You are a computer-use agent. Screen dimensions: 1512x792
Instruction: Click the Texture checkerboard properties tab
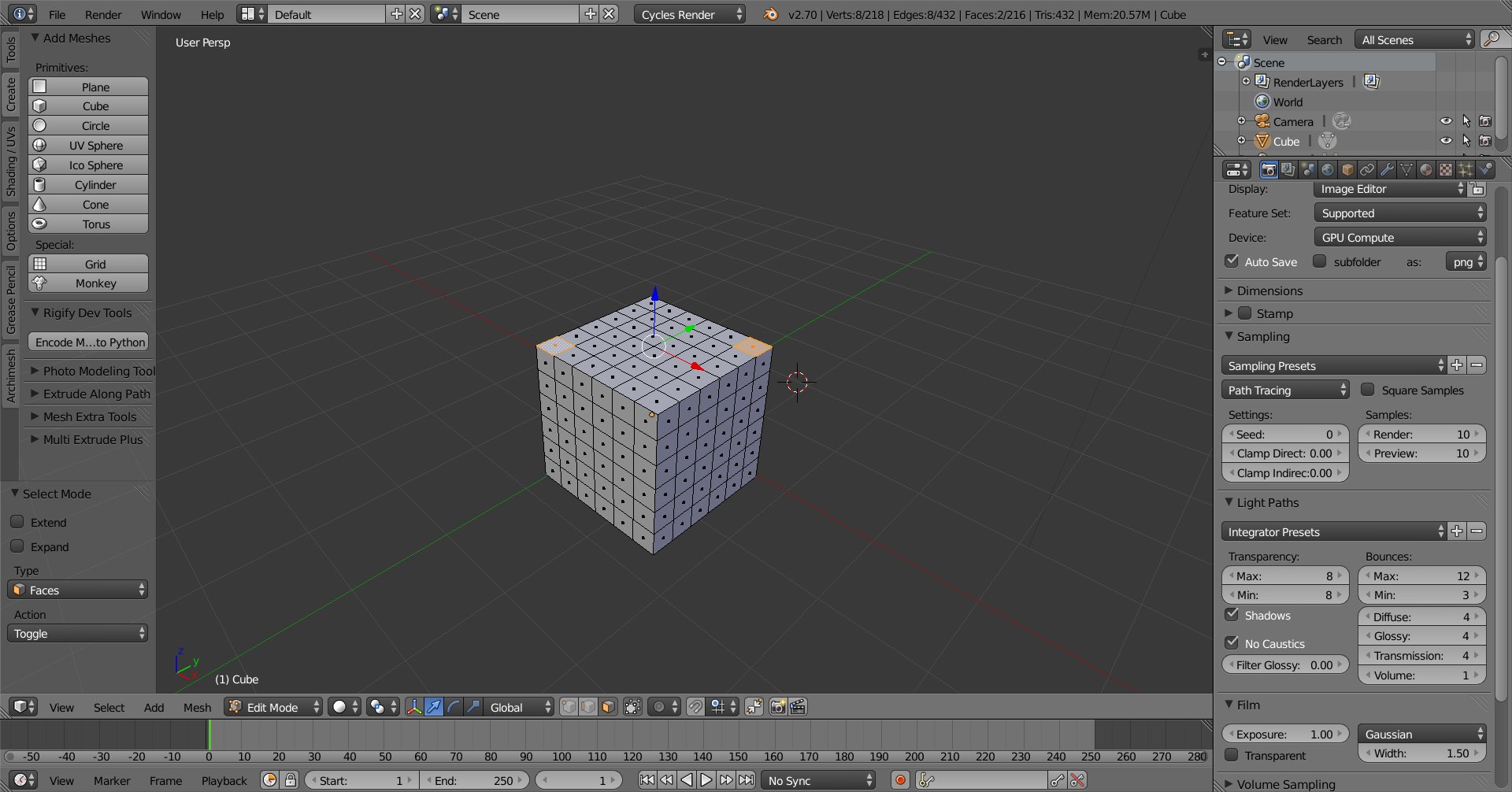click(1446, 169)
